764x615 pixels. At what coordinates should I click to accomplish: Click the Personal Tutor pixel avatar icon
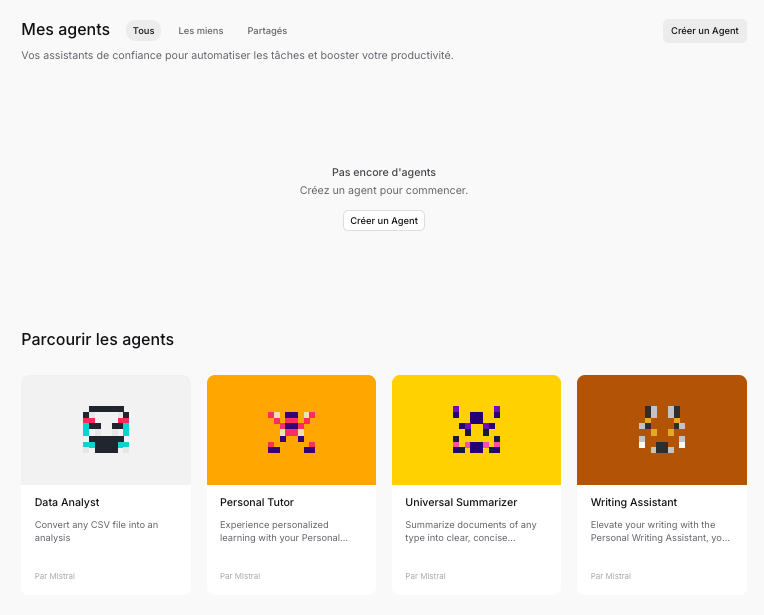[x=291, y=431]
